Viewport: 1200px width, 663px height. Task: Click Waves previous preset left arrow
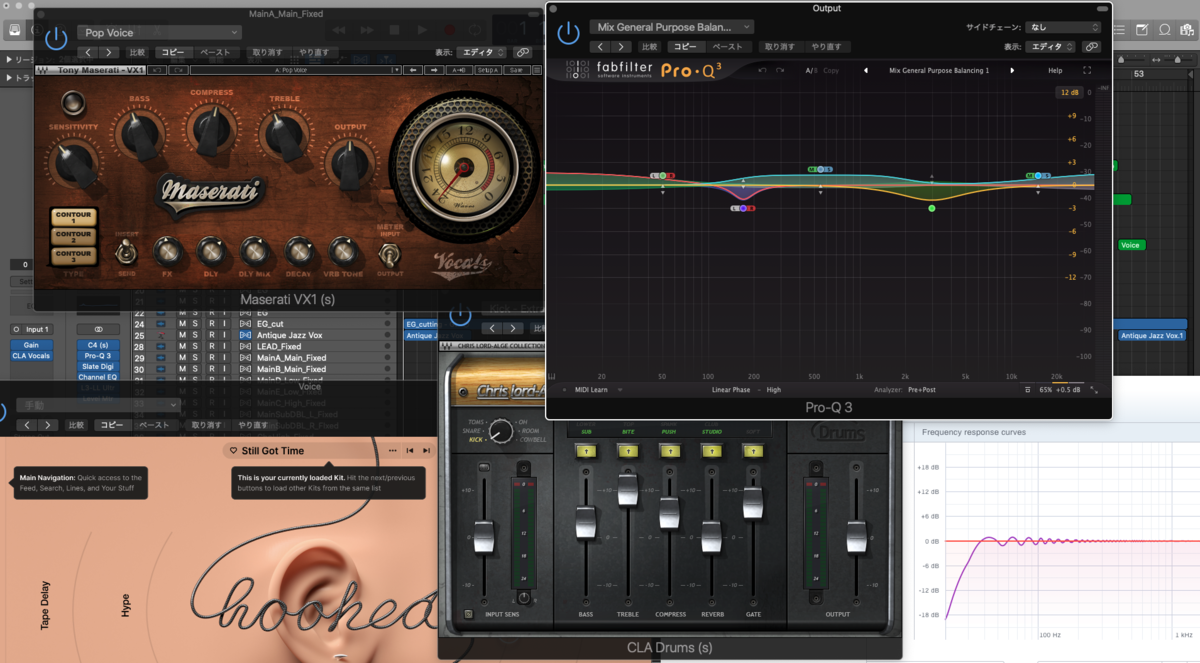coord(414,70)
